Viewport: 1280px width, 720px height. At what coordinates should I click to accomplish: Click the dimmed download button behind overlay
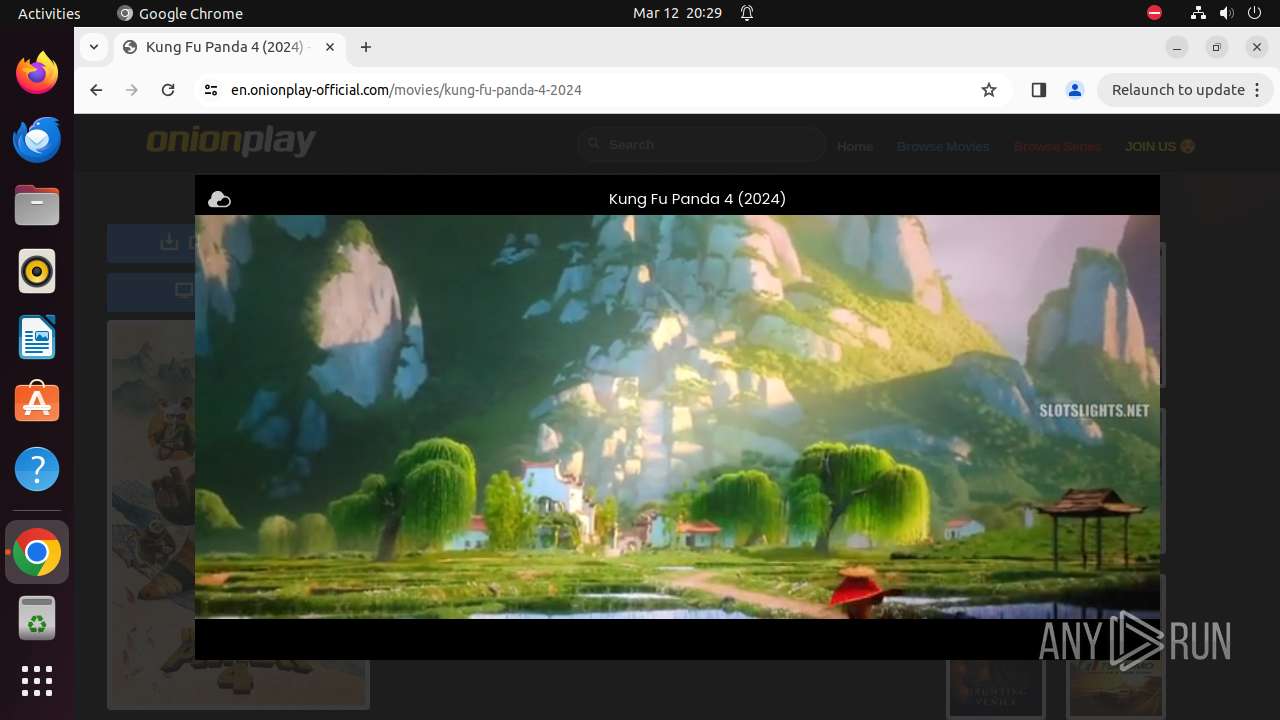point(151,243)
